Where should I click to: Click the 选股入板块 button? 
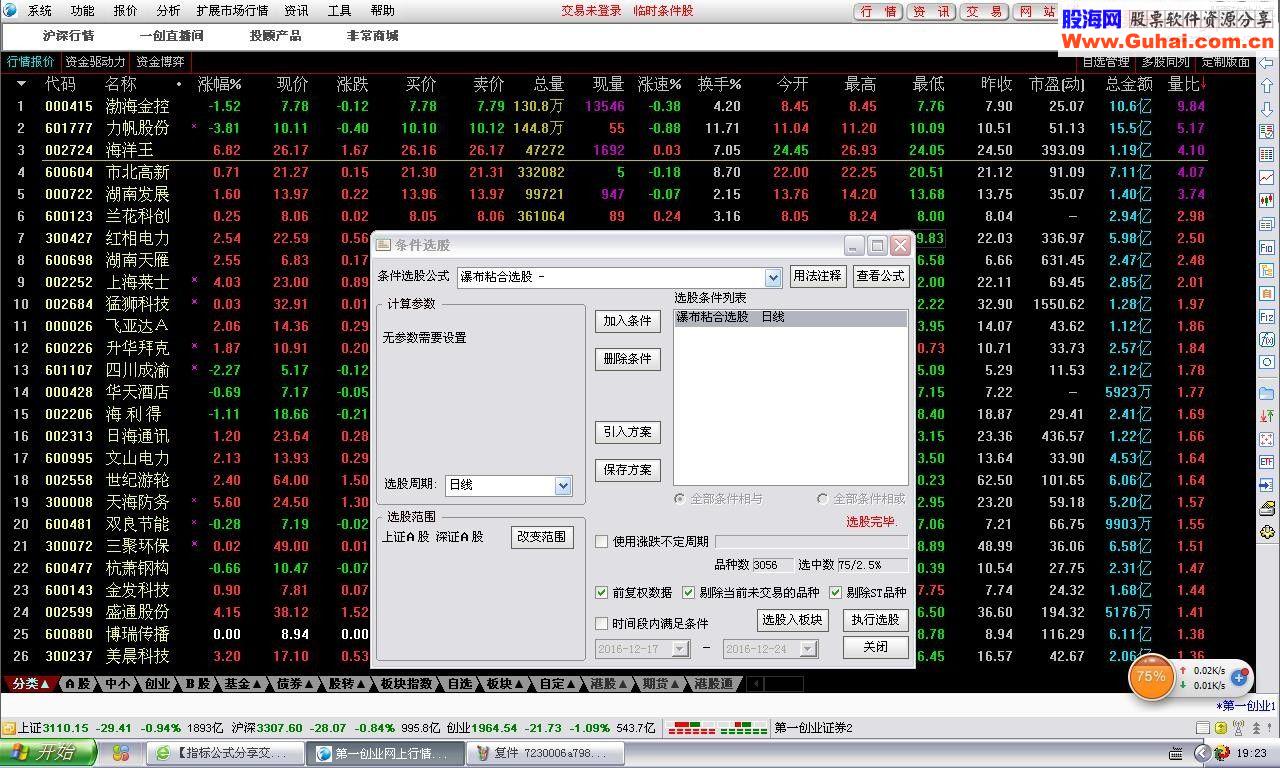coord(792,620)
